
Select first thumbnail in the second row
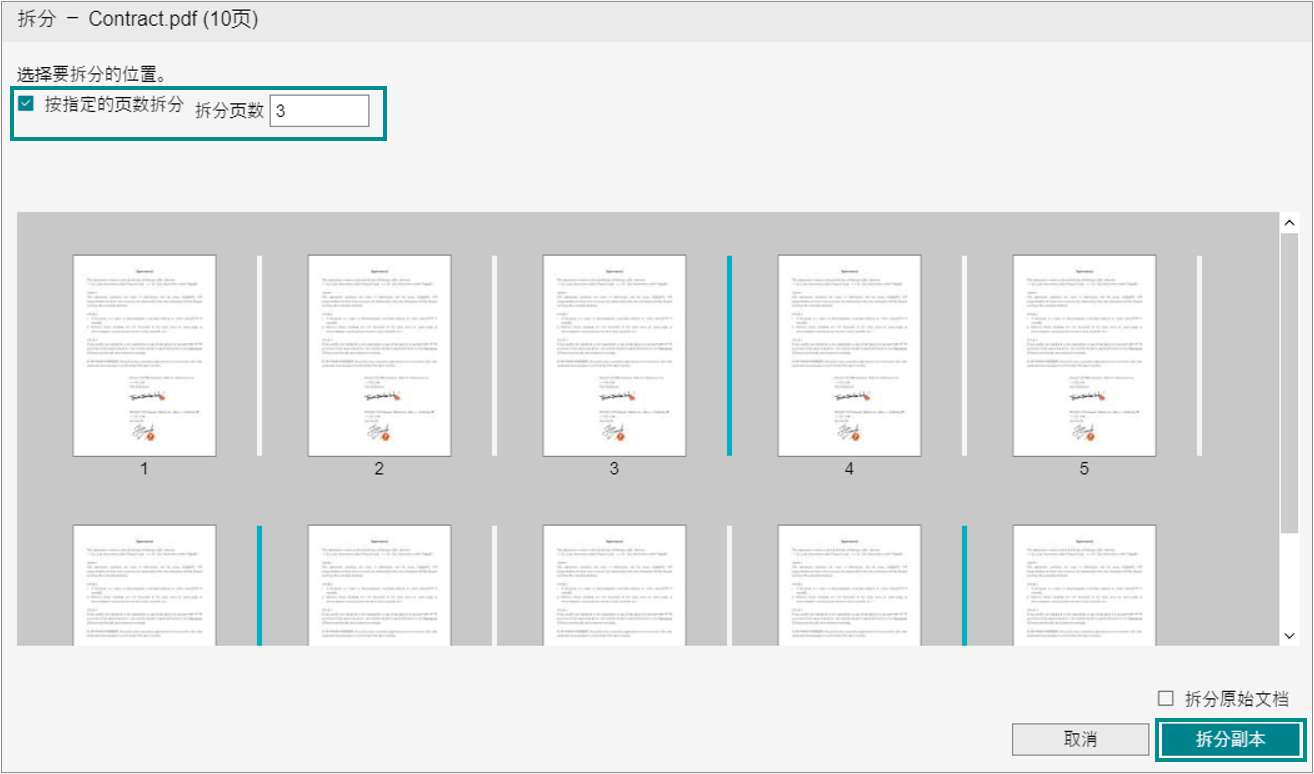coord(144,585)
